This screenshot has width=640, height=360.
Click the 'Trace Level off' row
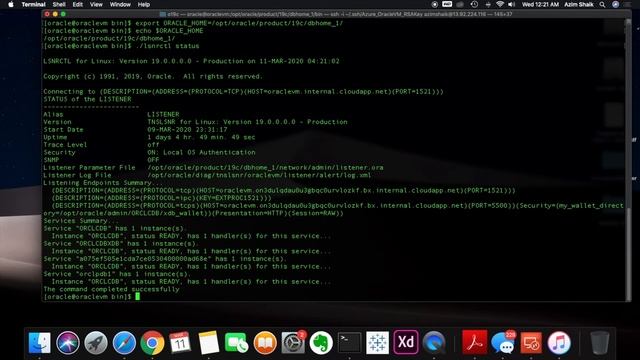101,144
